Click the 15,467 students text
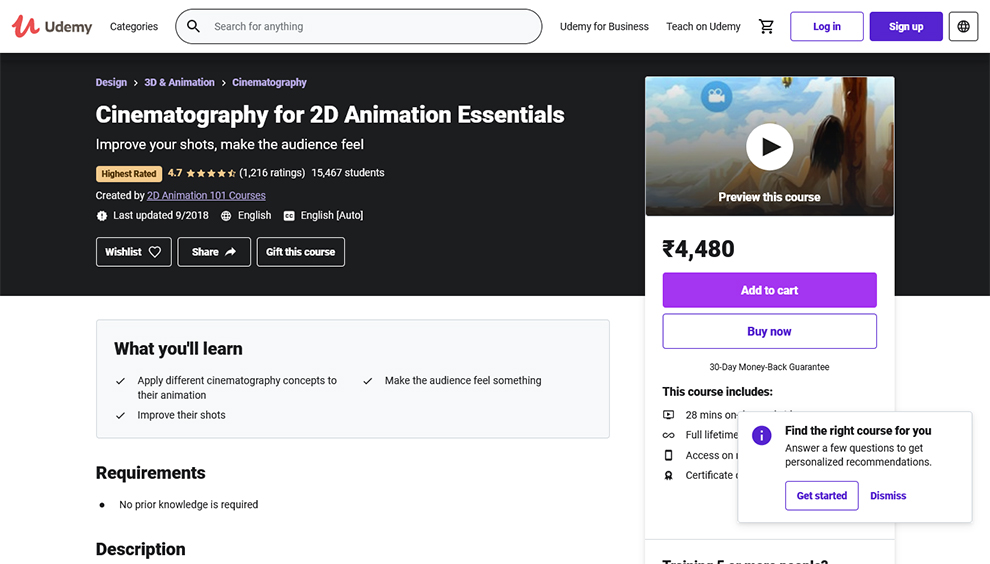The image size is (990, 564). coord(348,173)
